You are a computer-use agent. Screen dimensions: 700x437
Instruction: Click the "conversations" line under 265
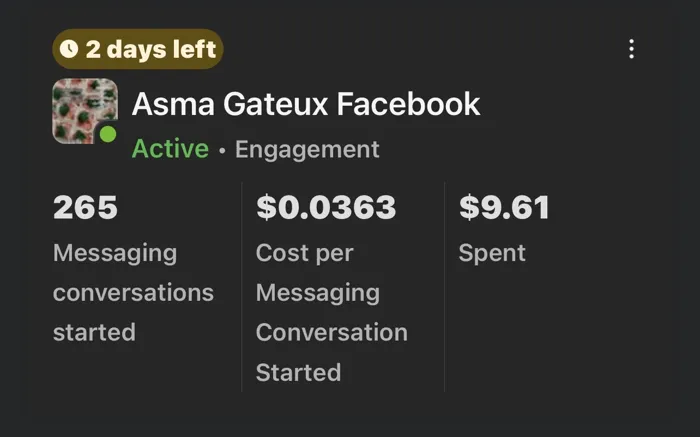point(133,293)
